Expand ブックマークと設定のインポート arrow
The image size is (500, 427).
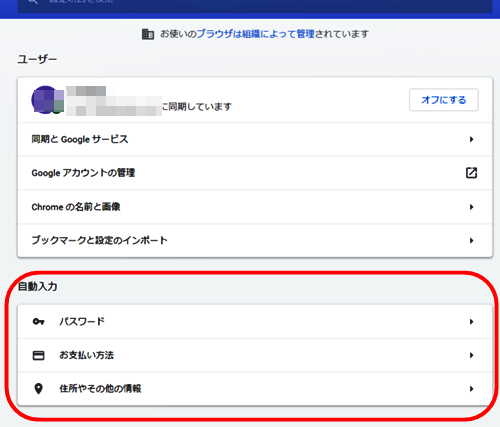471,240
